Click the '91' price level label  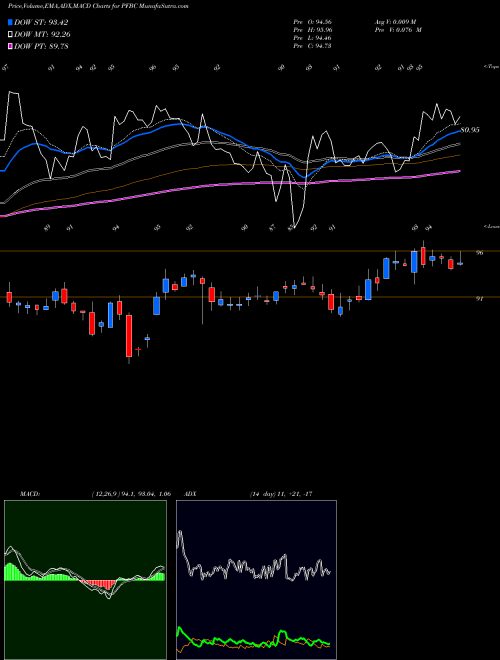coord(479,298)
